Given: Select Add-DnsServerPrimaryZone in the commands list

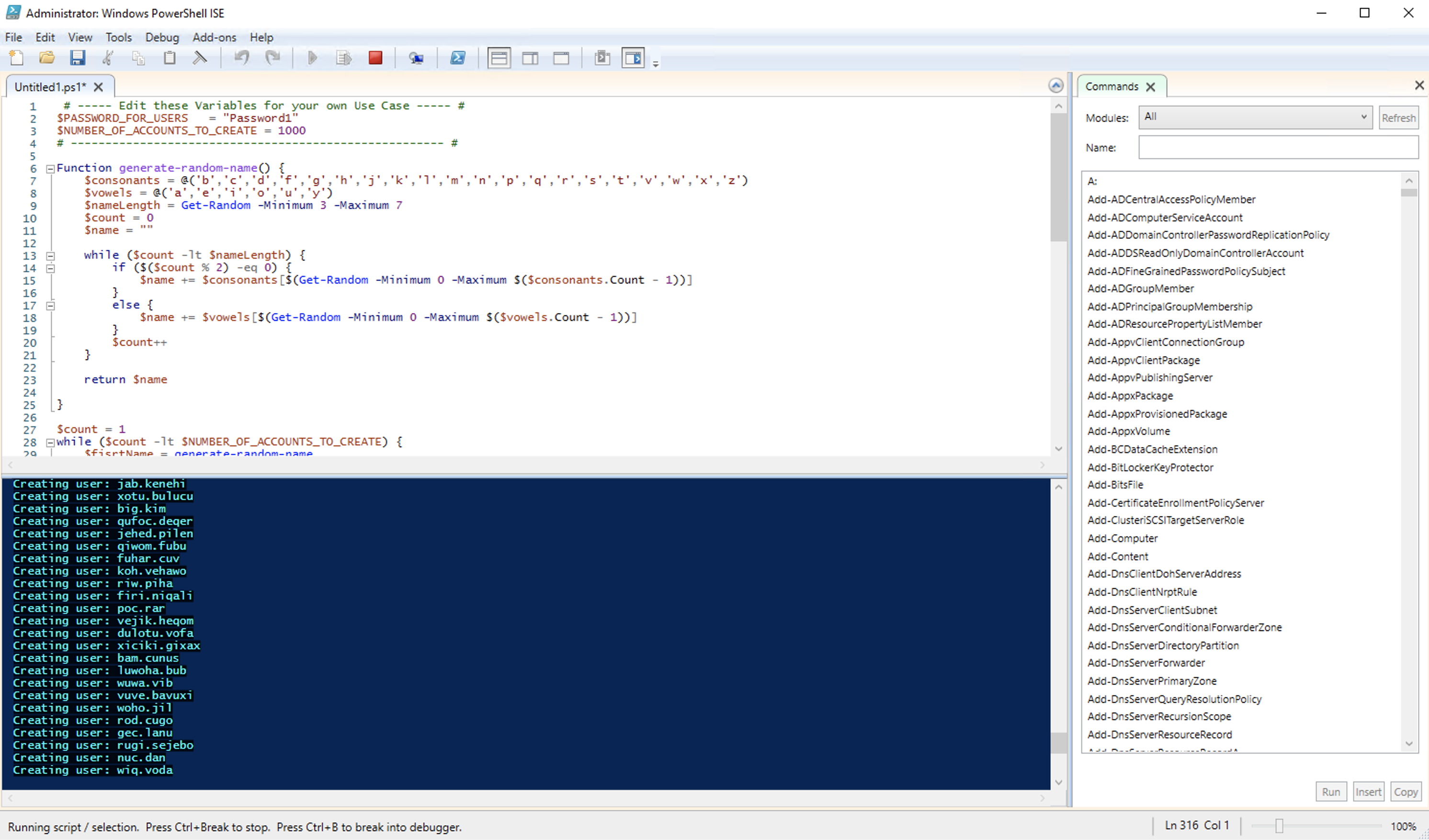Looking at the screenshot, I should [x=1152, y=681].
